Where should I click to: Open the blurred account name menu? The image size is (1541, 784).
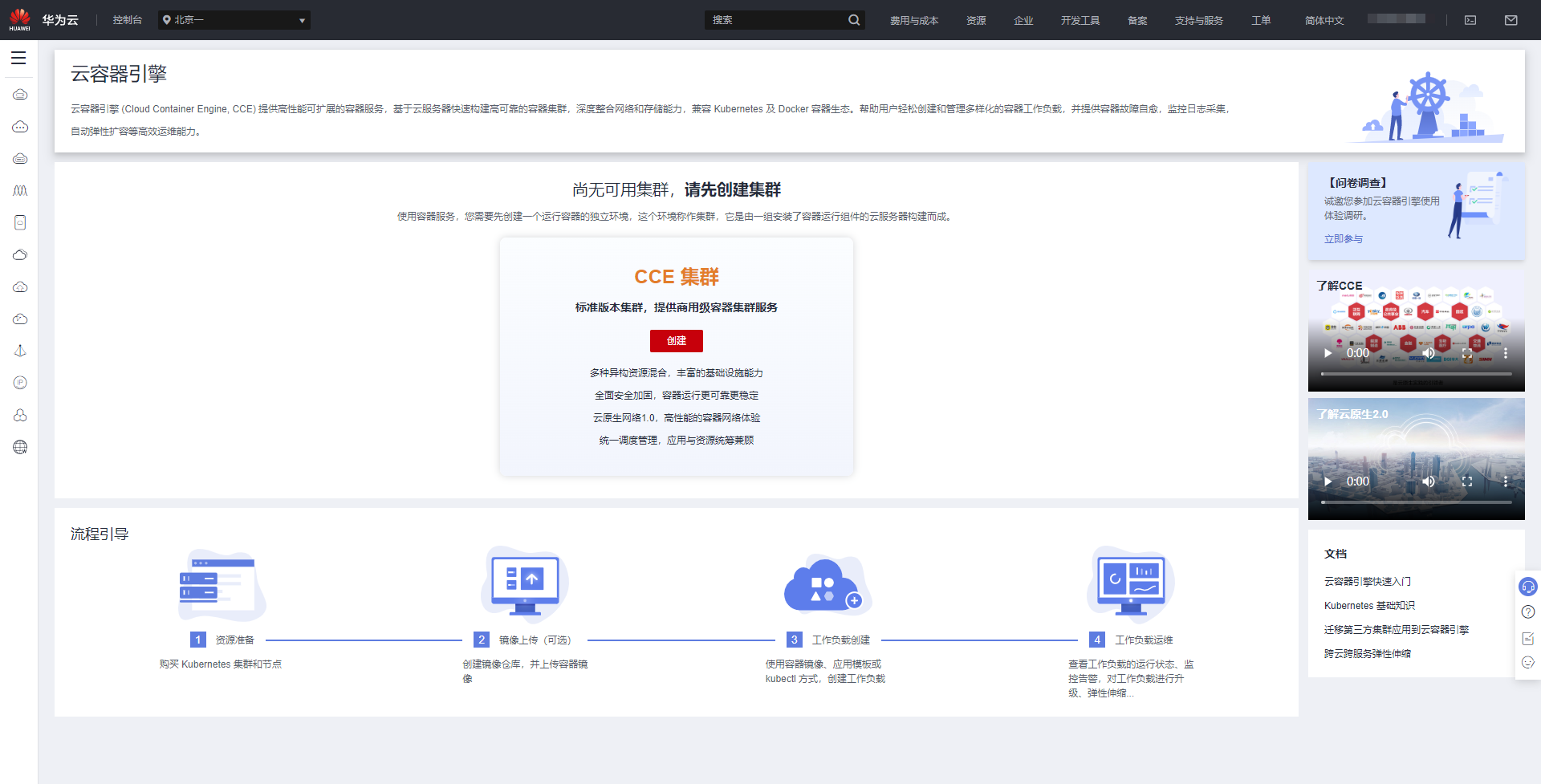pos(1397,18)
